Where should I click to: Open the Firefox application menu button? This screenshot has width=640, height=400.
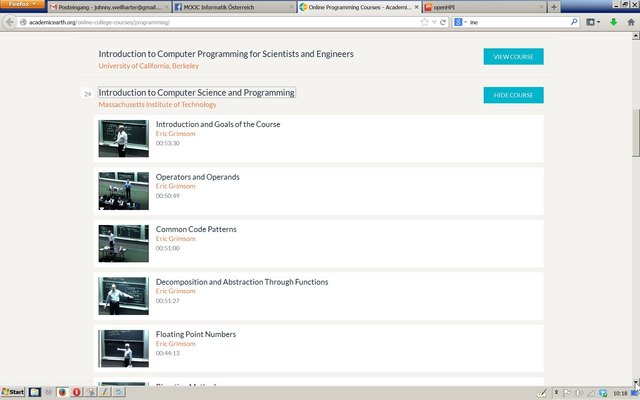(x=22, y=4)
